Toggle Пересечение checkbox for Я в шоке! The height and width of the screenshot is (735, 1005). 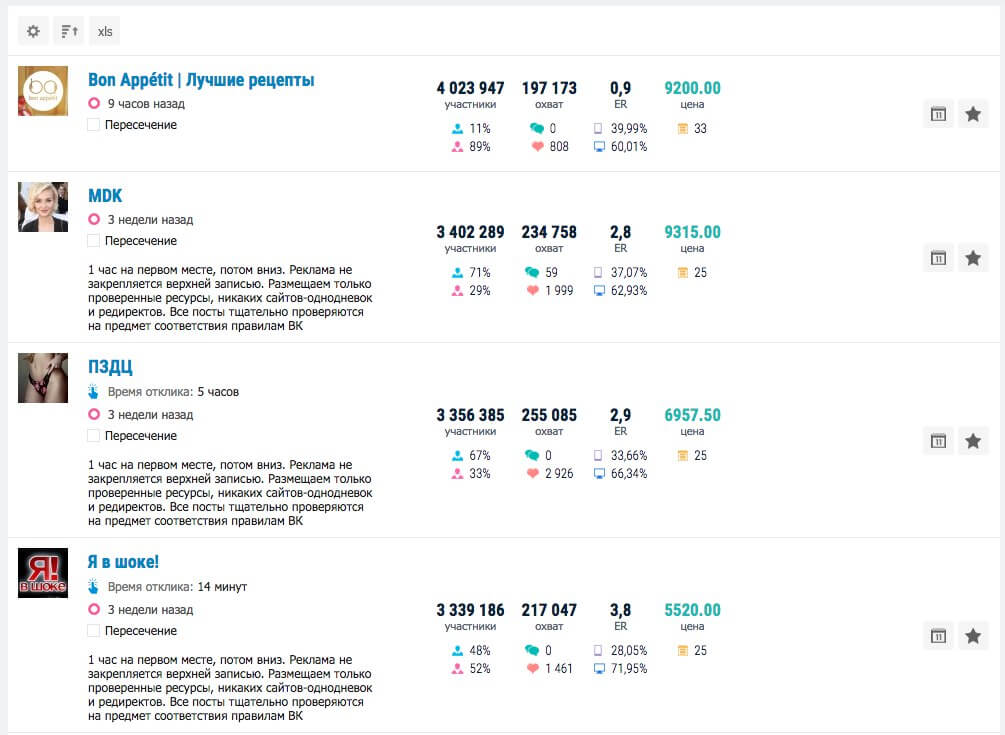point(94,631)
